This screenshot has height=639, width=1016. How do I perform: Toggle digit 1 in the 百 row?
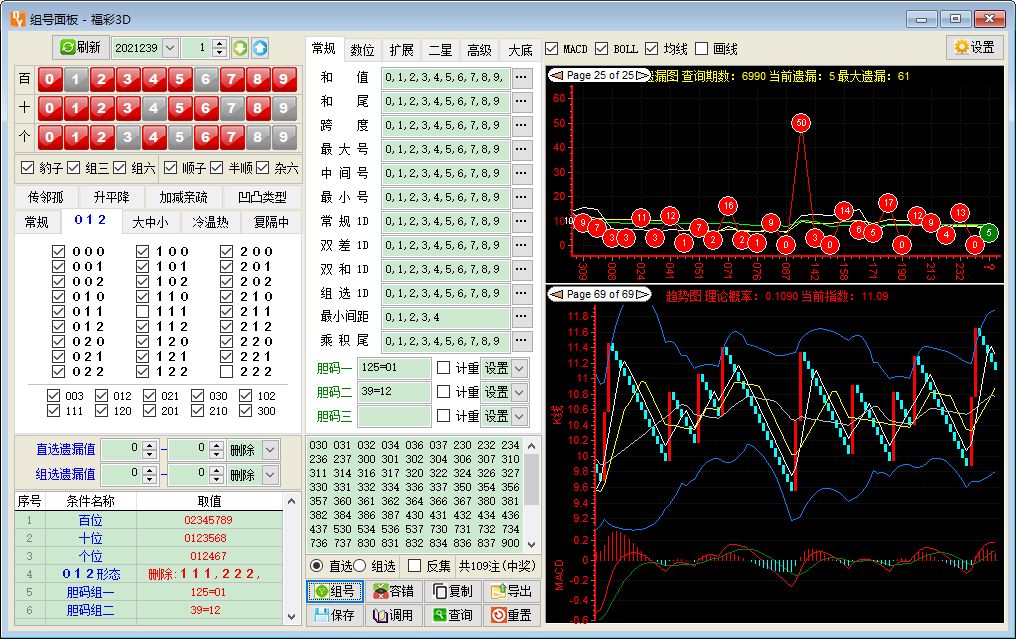coord(76,79)
